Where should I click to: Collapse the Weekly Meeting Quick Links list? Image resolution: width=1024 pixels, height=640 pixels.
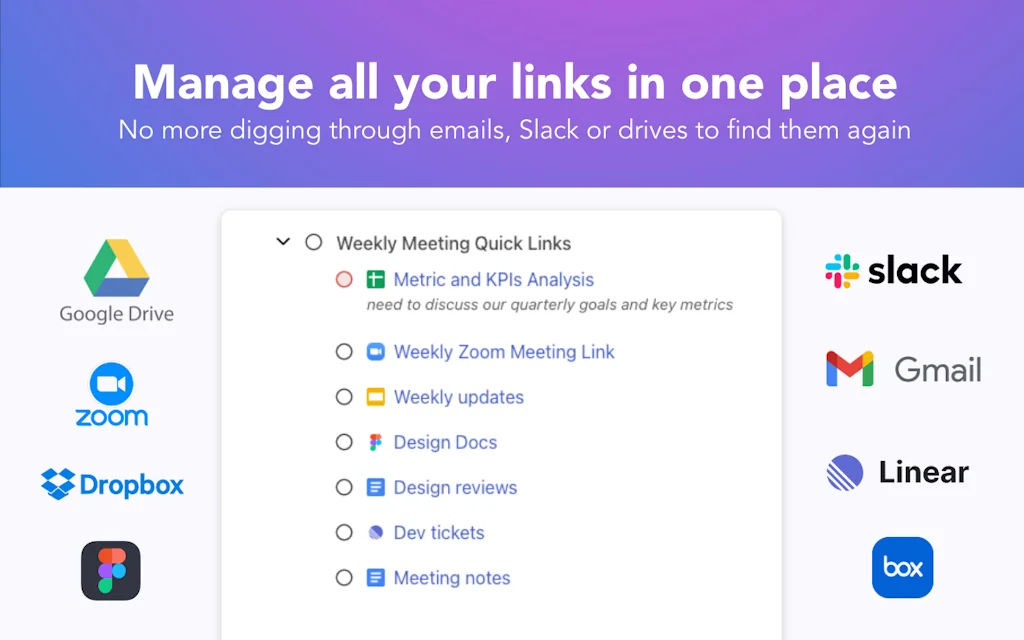click(283, 242)
